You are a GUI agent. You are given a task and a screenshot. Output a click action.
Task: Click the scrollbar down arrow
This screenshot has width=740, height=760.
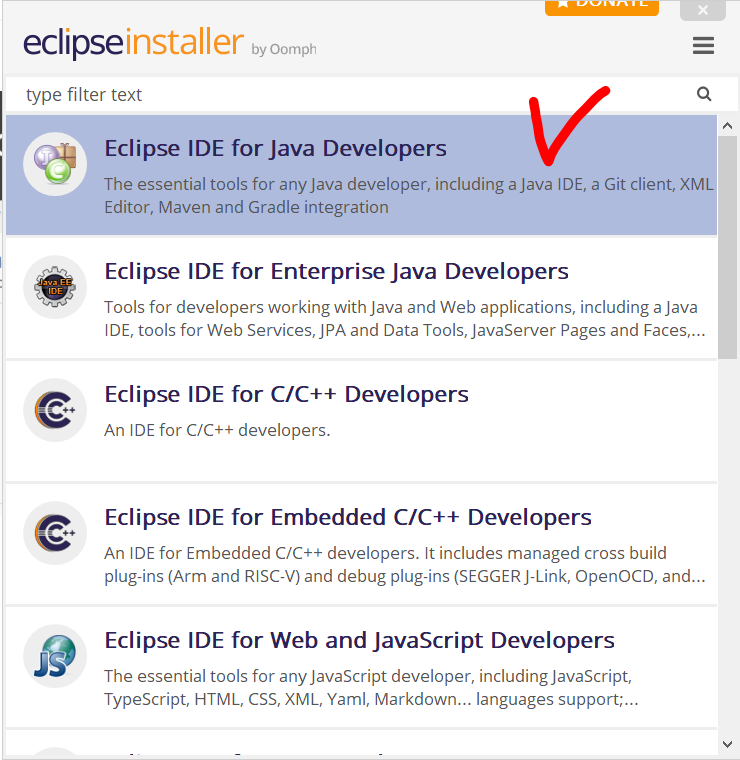(727, 744)
